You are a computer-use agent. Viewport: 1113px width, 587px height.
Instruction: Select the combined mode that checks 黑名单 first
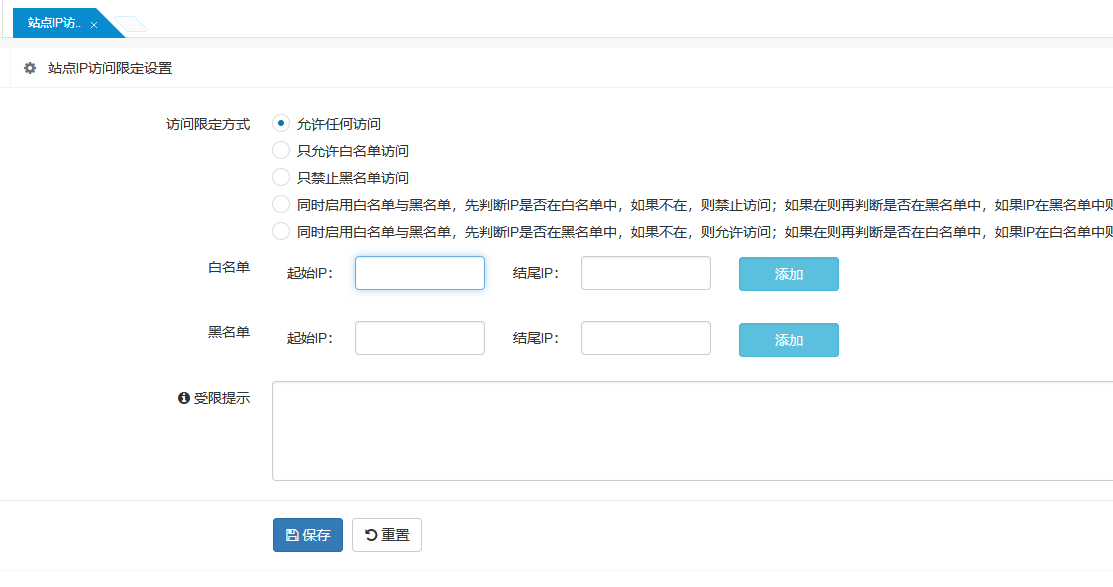tap(281, 232)
